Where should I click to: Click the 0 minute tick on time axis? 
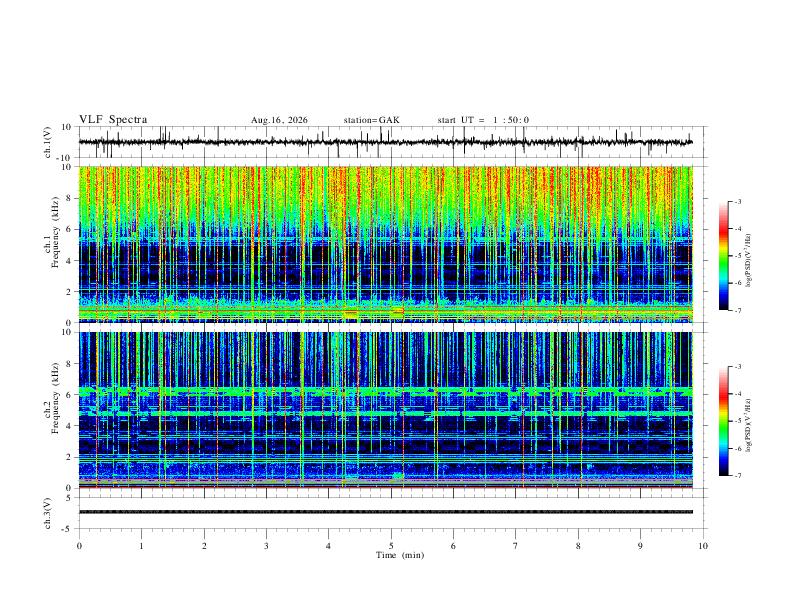pyautogui.click(x=79, y=546)
